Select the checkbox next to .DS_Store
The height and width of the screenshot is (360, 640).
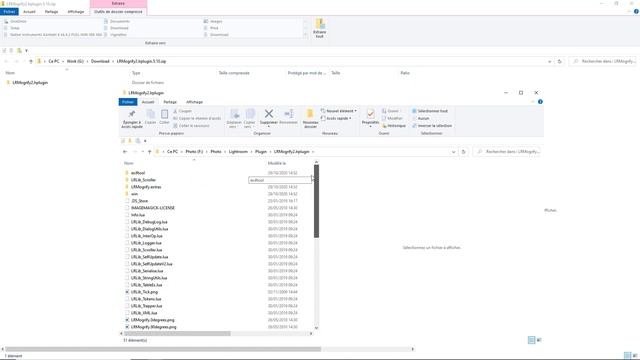coord(127,201)
